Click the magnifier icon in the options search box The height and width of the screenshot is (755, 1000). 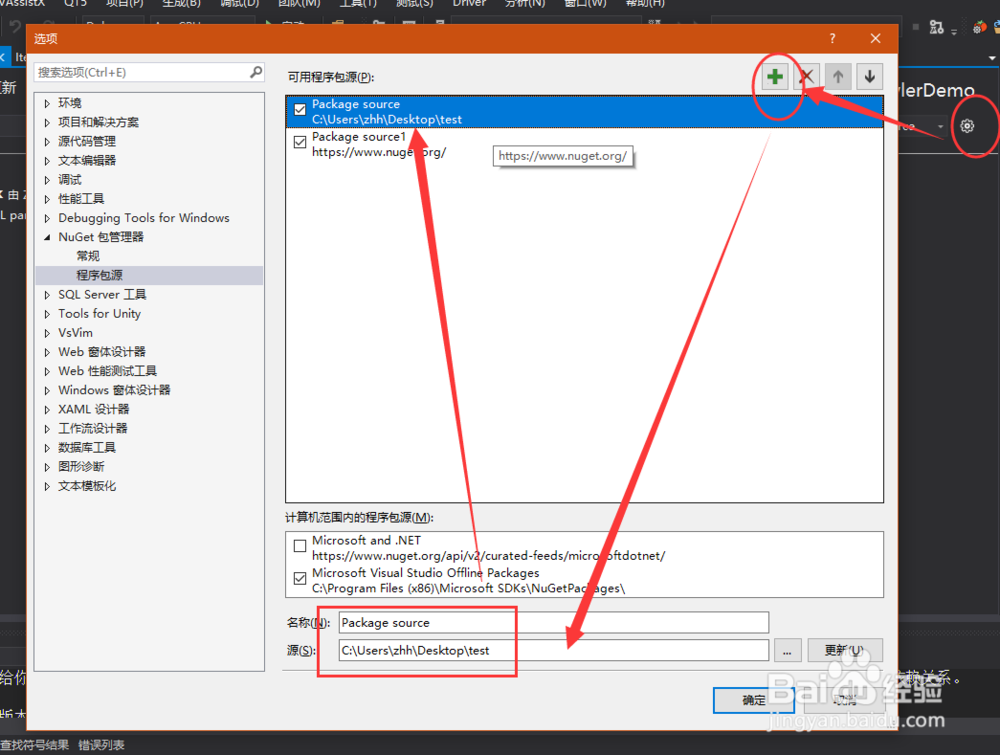pos(256,72)
